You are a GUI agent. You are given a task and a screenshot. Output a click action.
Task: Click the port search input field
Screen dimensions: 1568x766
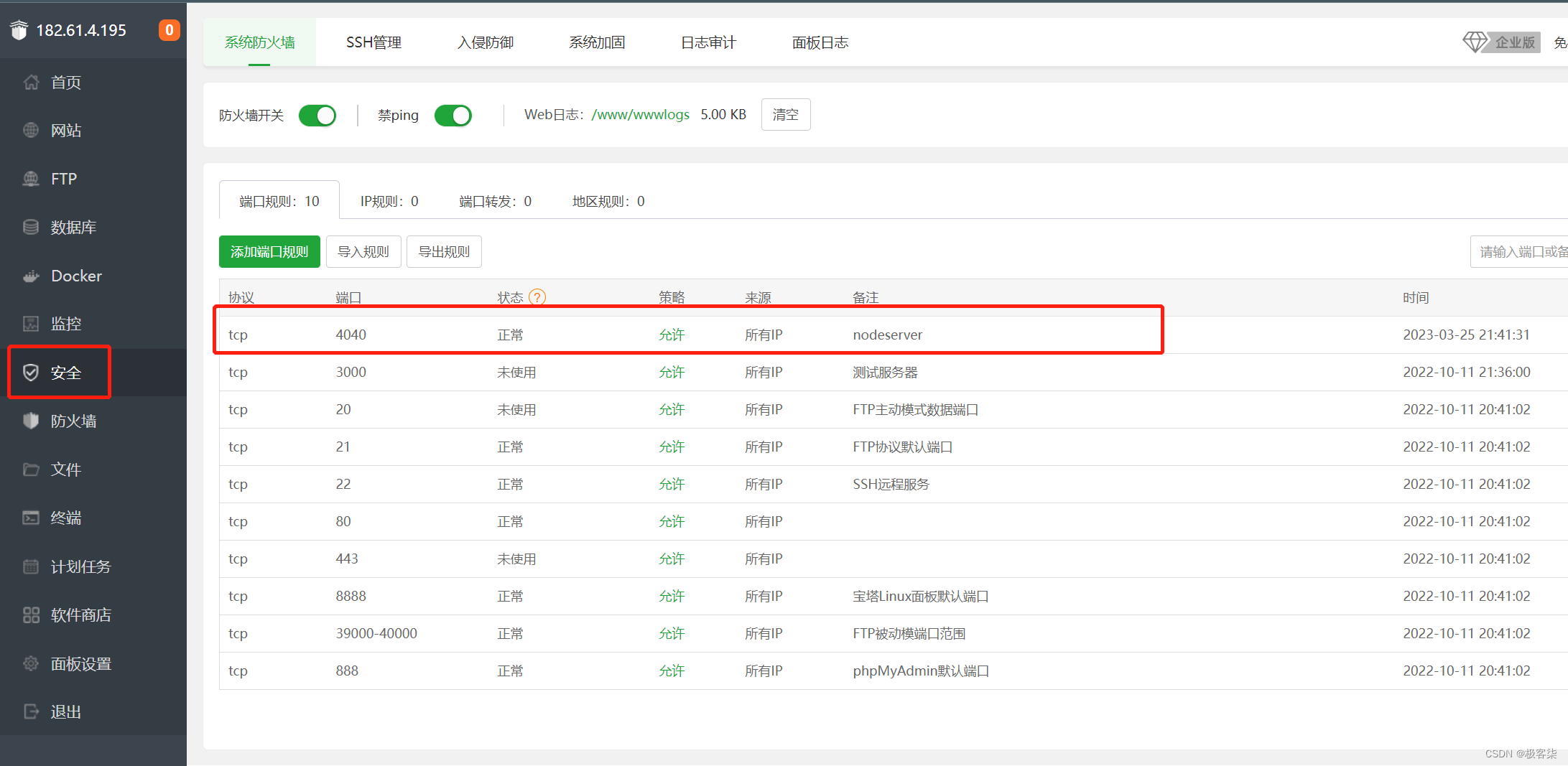click(x=1518, y=252)
